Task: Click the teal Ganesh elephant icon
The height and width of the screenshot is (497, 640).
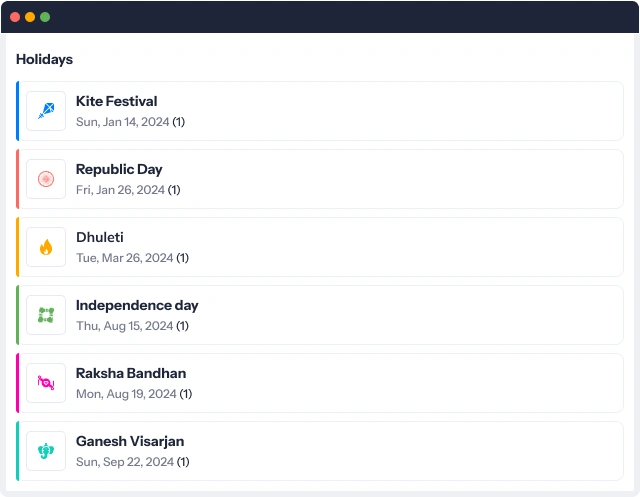Action: pos(46,451)
